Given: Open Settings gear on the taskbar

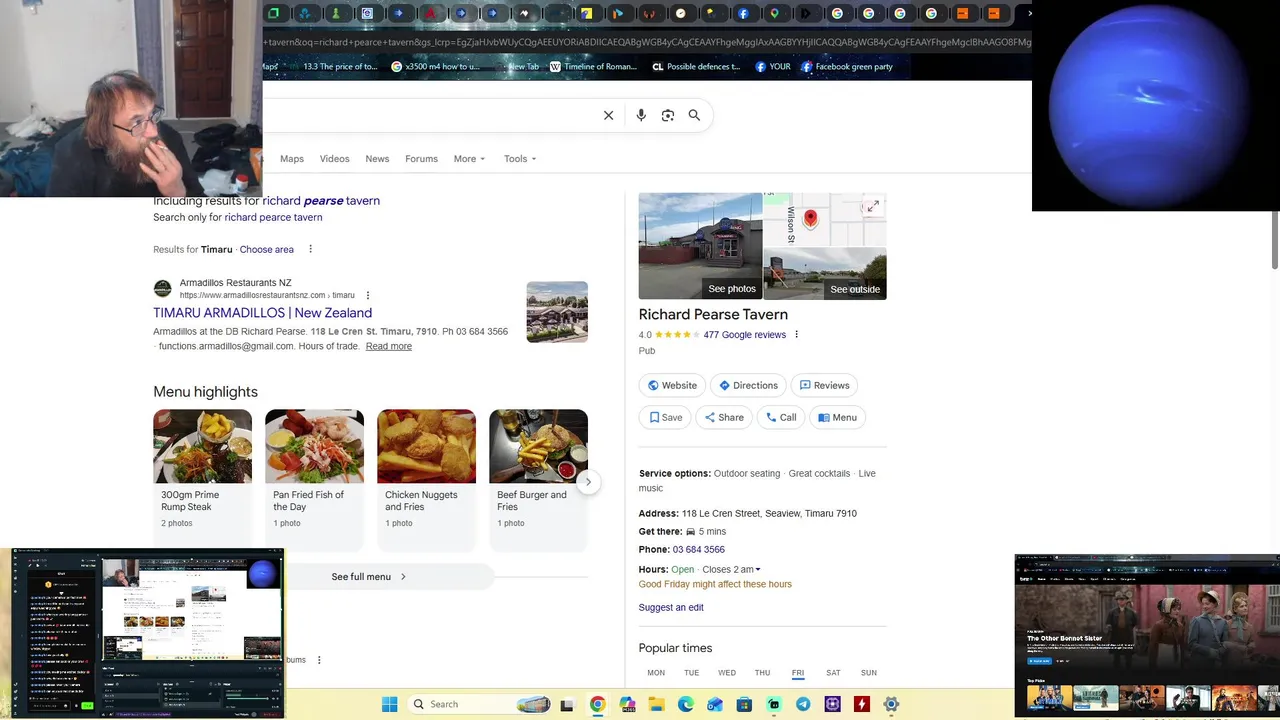Looking at the screenshot, I should click(891, 704).
